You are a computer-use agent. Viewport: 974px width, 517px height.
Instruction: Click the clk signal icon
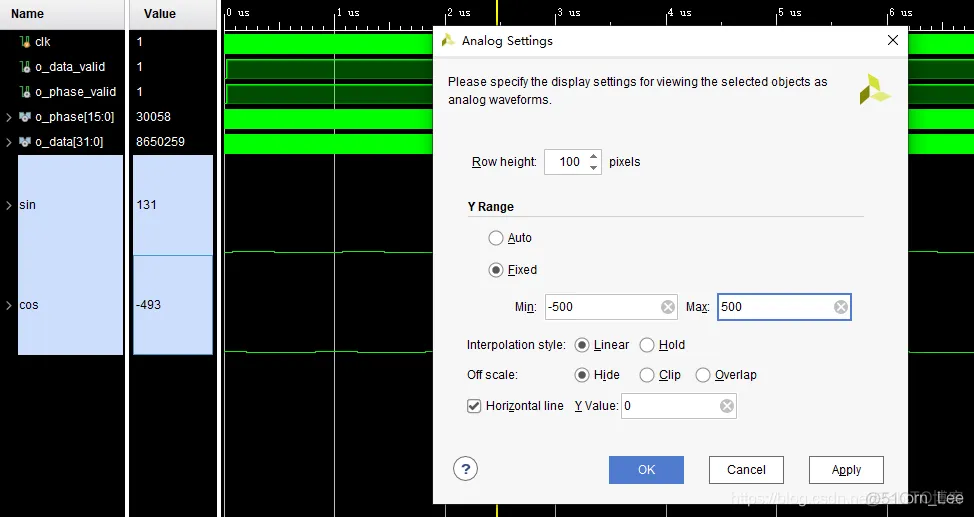tap(25, 42)
